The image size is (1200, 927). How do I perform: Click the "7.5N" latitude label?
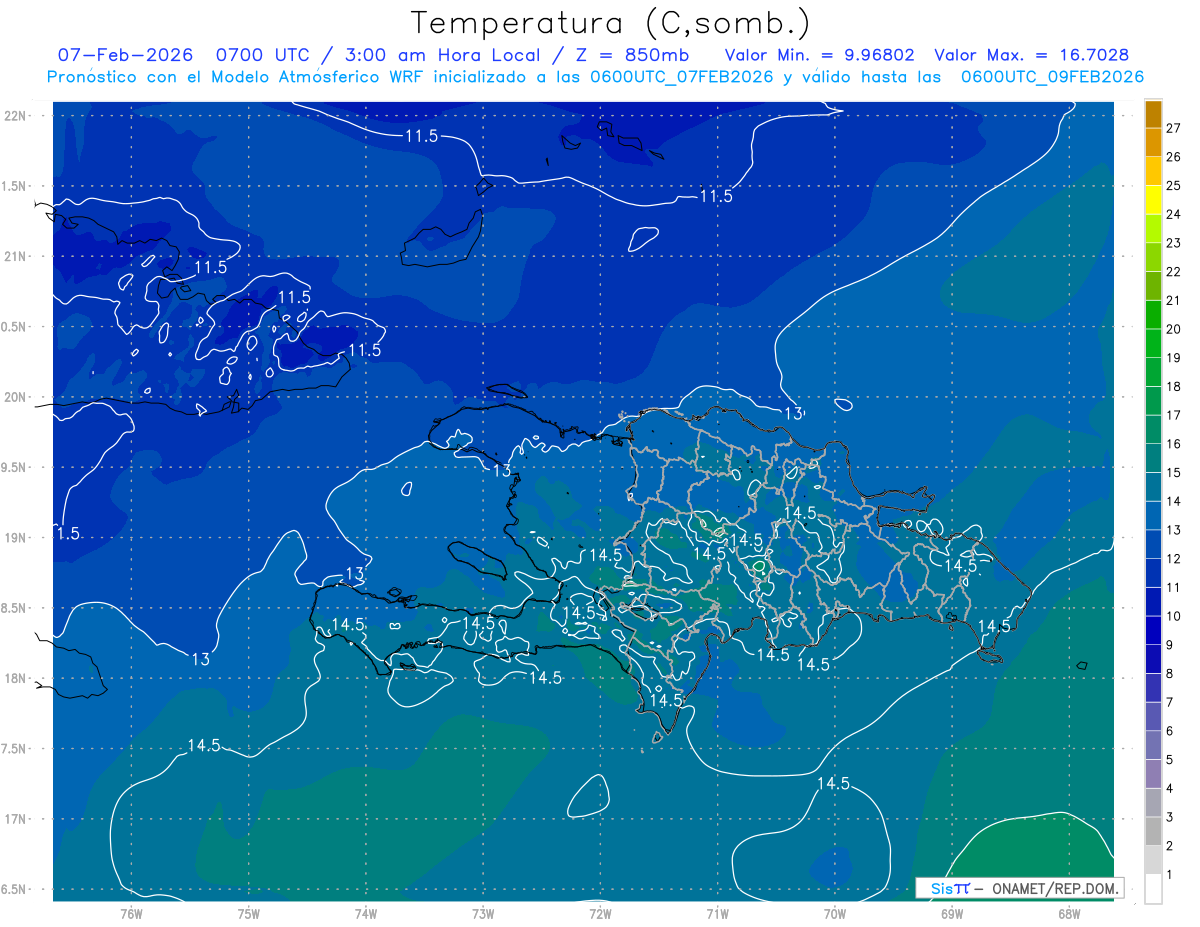coord(15,749)
